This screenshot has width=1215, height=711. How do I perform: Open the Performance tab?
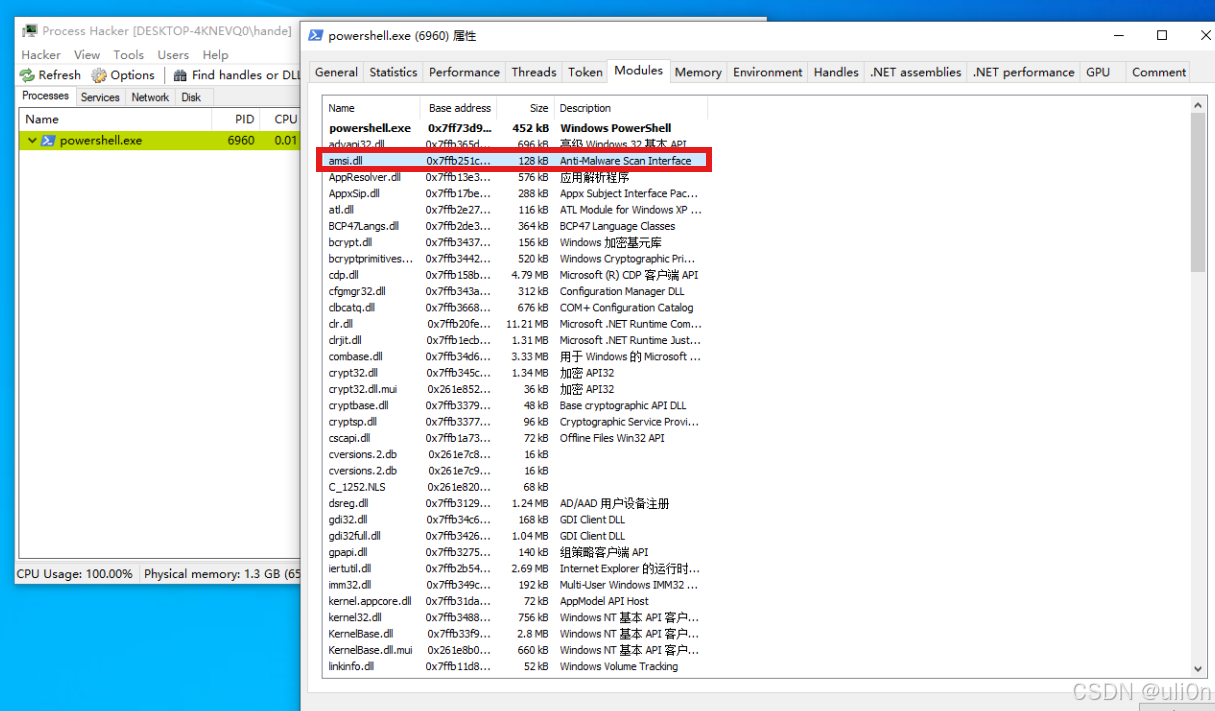(x=464, y=72)
